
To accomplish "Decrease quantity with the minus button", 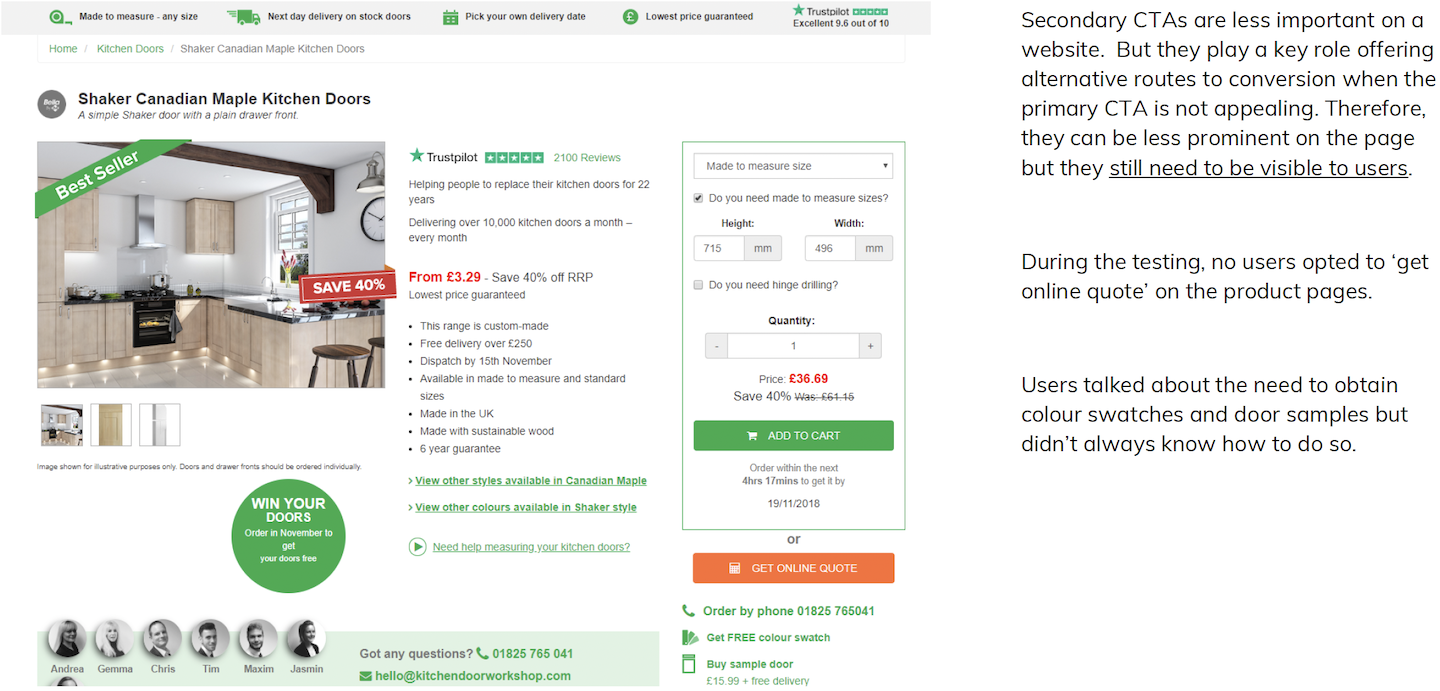I will (x=716, y=346).
